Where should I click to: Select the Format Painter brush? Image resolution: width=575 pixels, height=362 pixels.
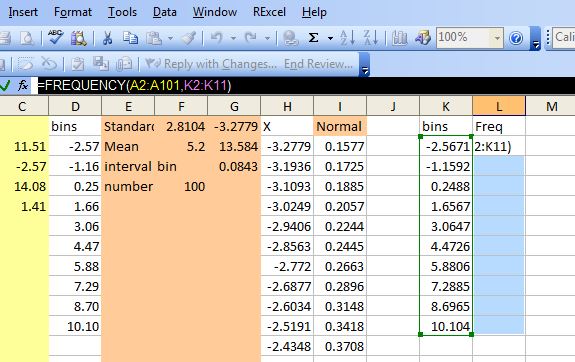click(x=189, y=38)
